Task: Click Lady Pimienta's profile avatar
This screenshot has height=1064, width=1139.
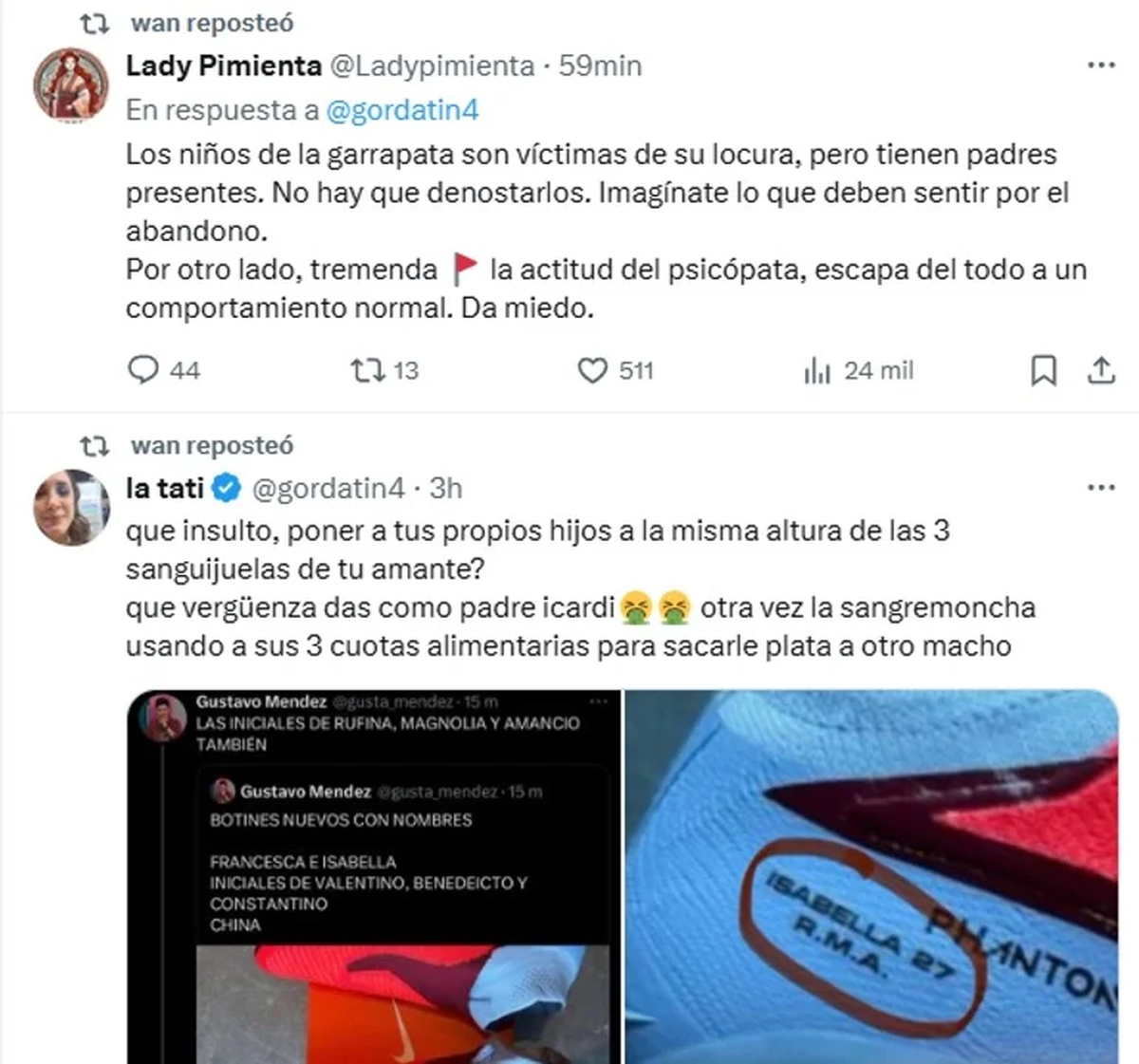Action: click(x=72, y=84)
